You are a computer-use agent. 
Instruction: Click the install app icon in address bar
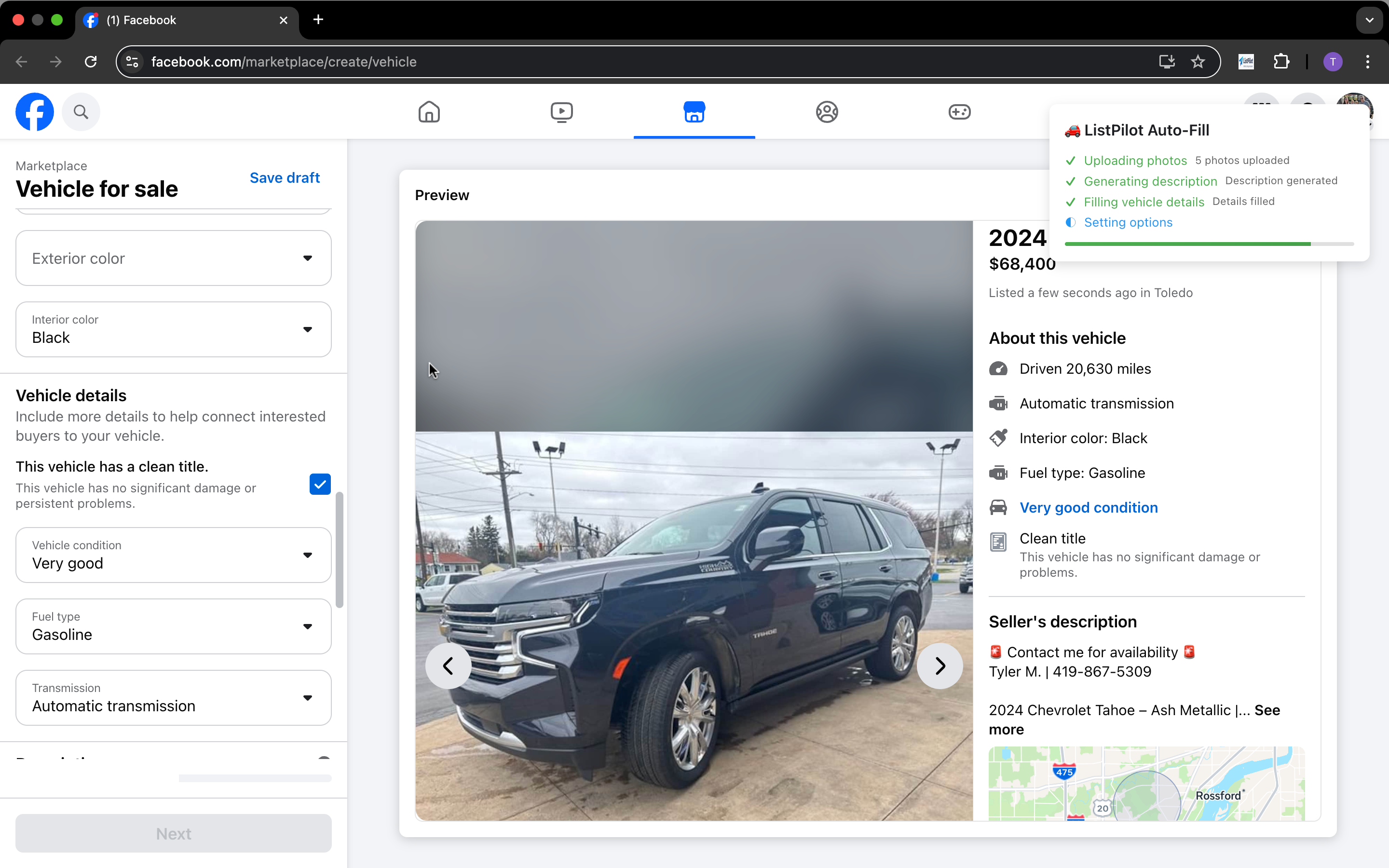[1166, 61]
